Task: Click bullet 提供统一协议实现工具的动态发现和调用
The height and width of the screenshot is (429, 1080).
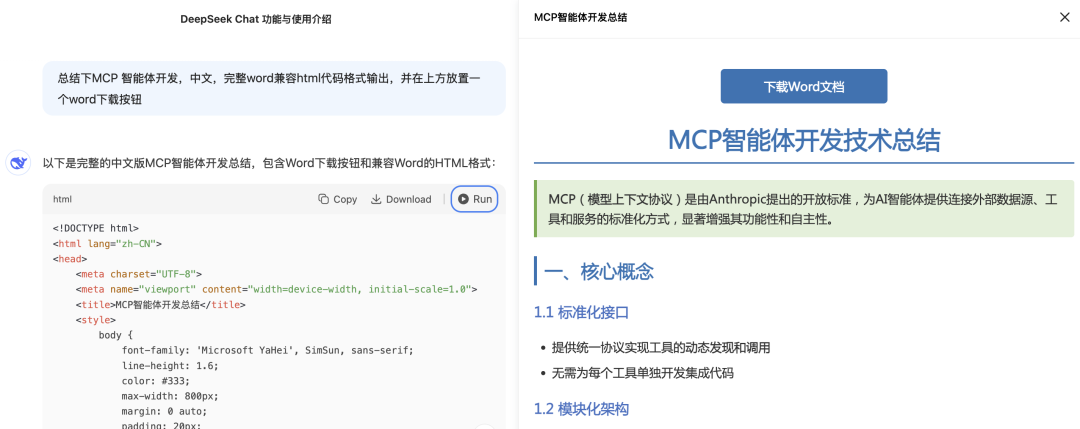Action: 661,348
